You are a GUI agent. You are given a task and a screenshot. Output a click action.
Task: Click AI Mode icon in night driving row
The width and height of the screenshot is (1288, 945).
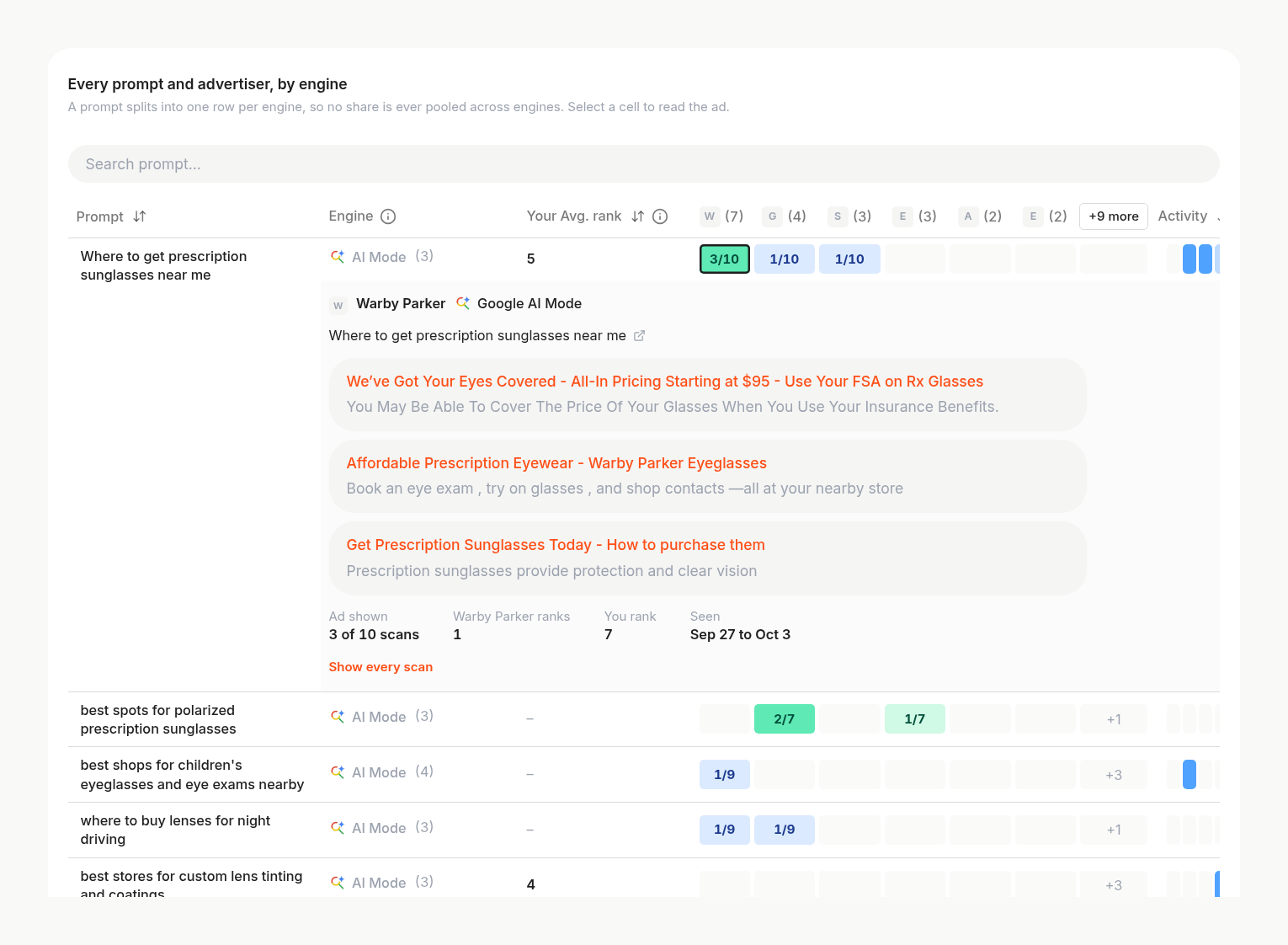[338, 828]
